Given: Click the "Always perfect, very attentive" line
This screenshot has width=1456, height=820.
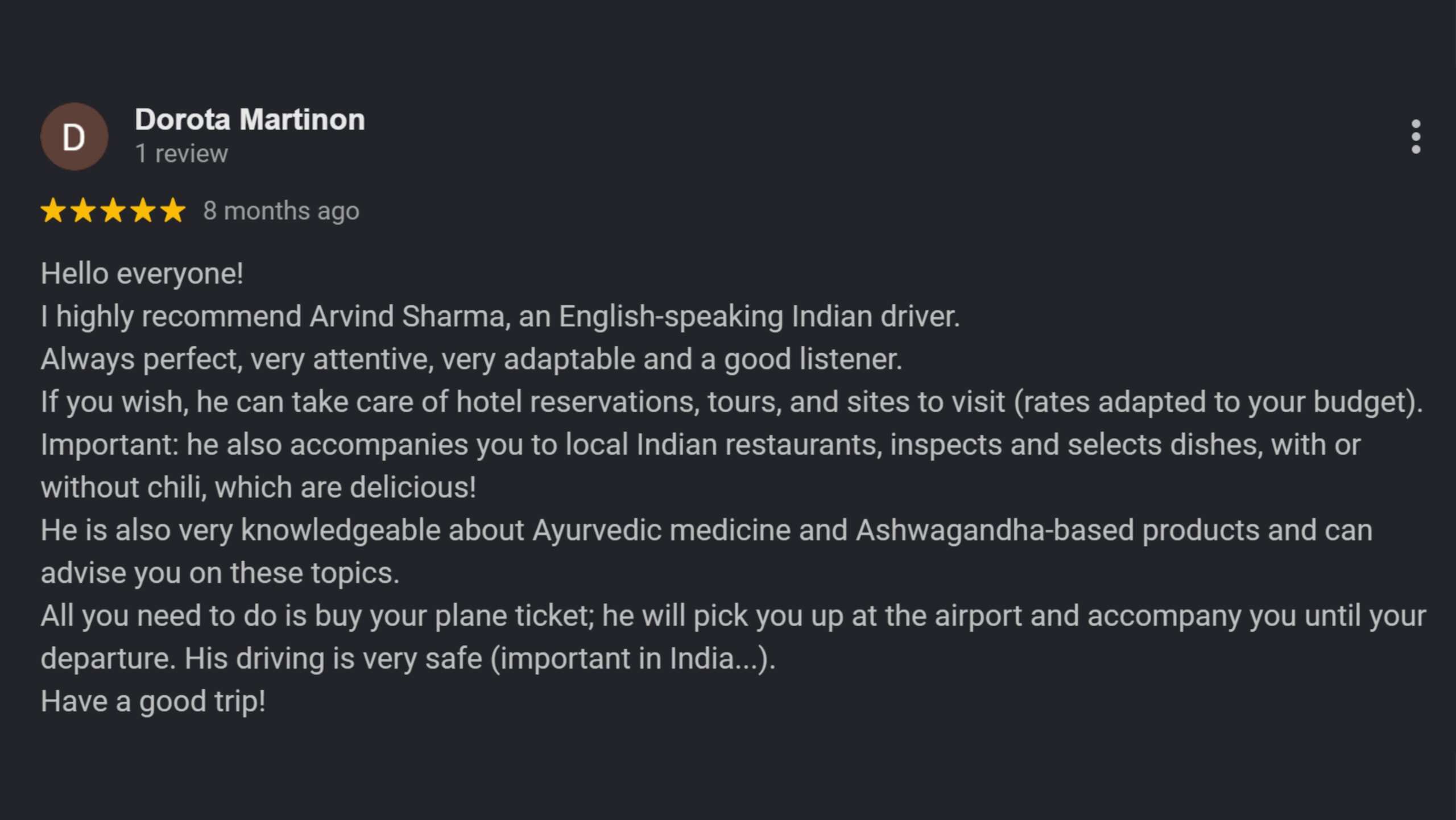Looking at the screenshot, I should [x=471, y=359].
